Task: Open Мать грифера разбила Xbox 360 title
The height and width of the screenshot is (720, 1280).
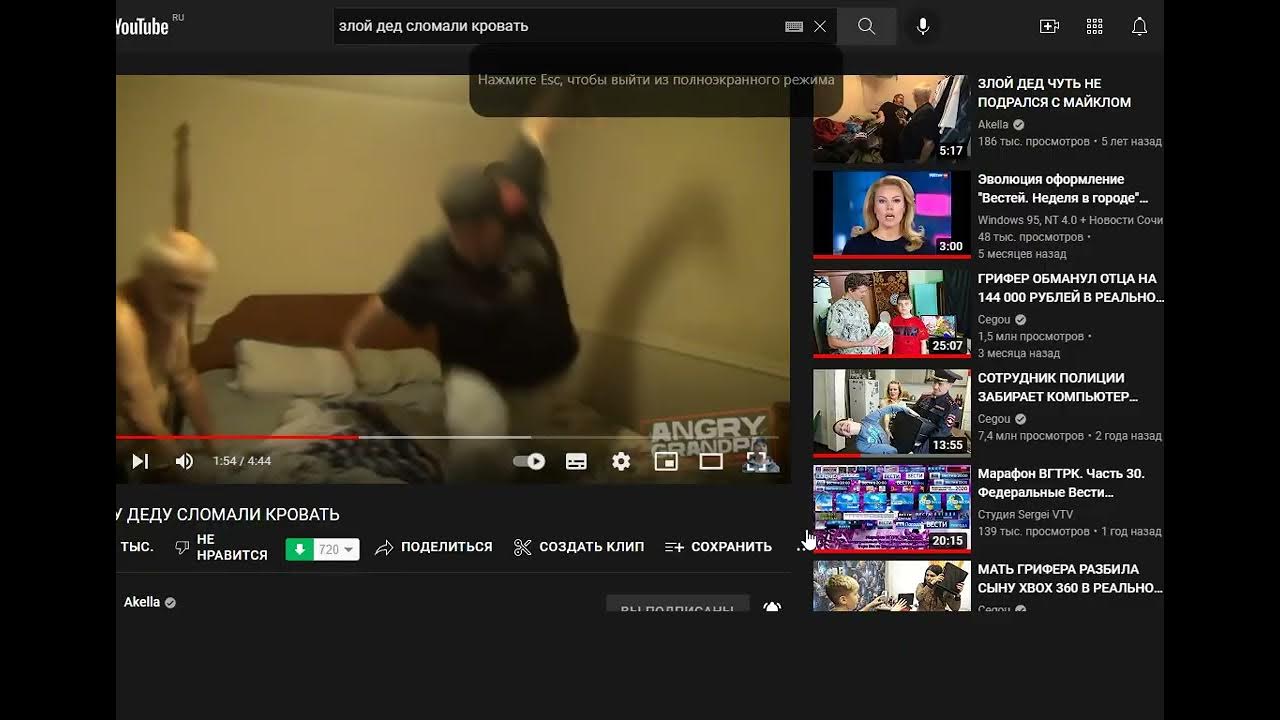Action: click(x=1070, y=578)
